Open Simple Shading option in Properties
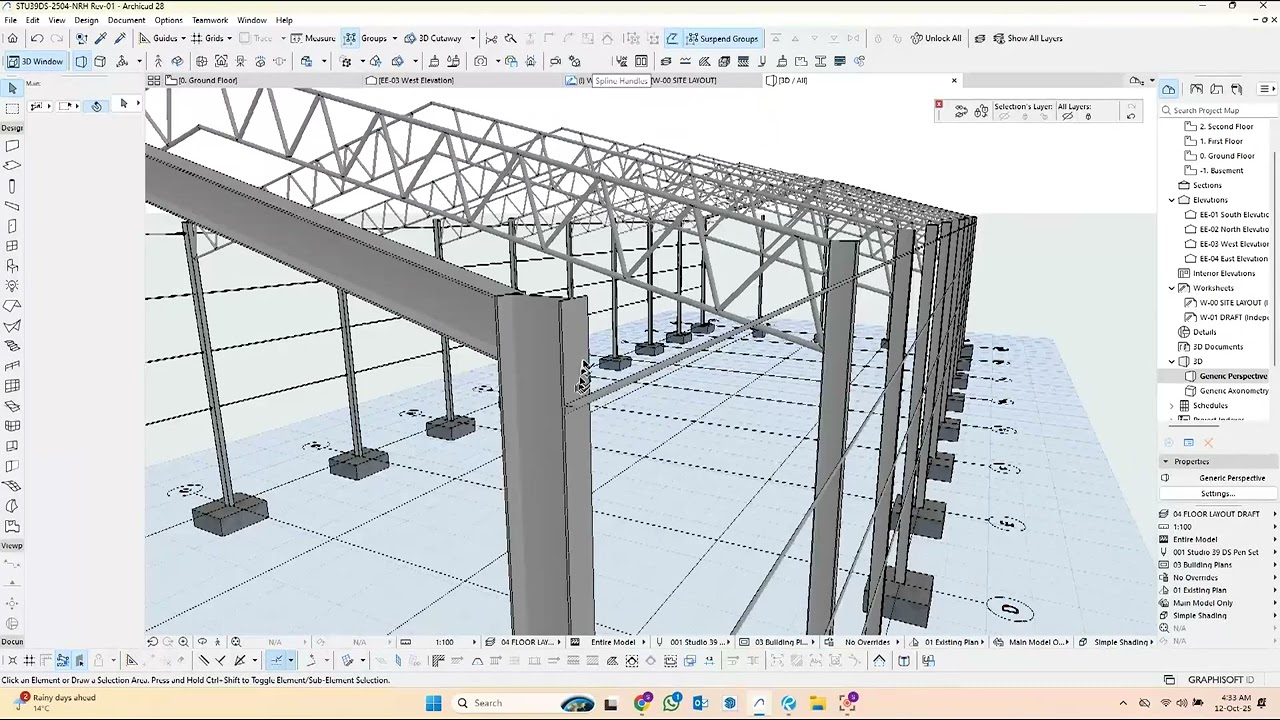This screenshot has width=1280, height=720. (1216, 616)
